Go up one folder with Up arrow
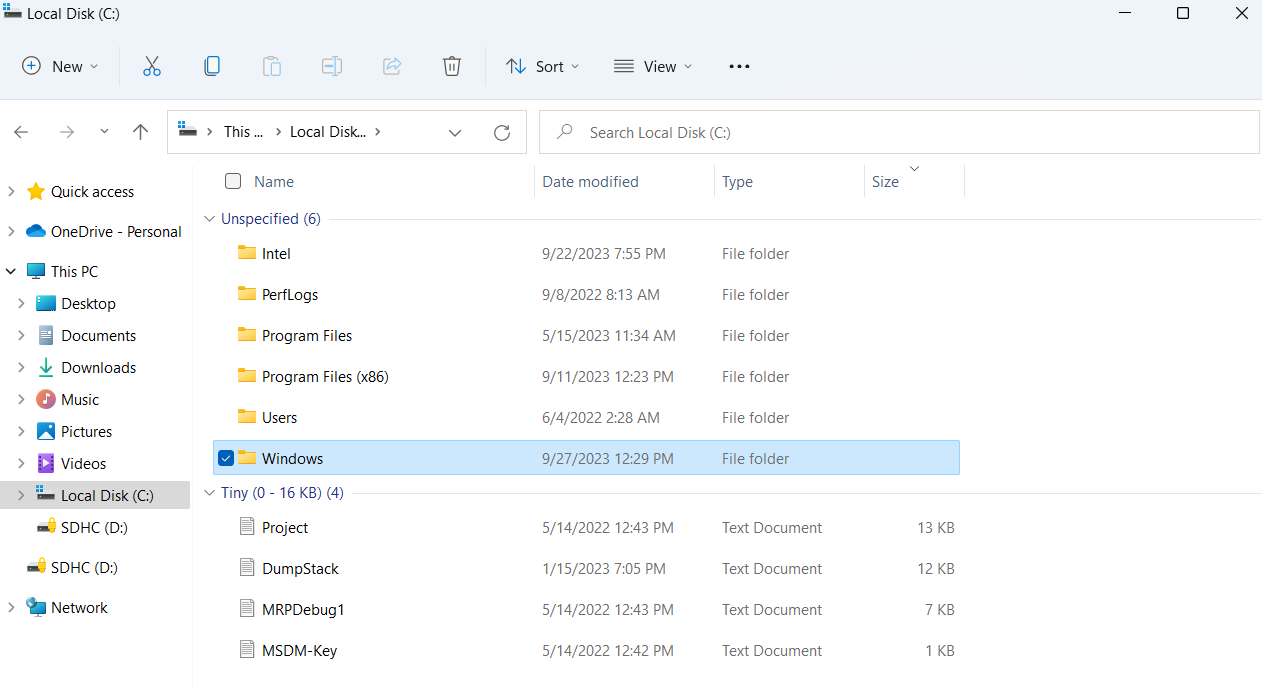 [141, 132]
